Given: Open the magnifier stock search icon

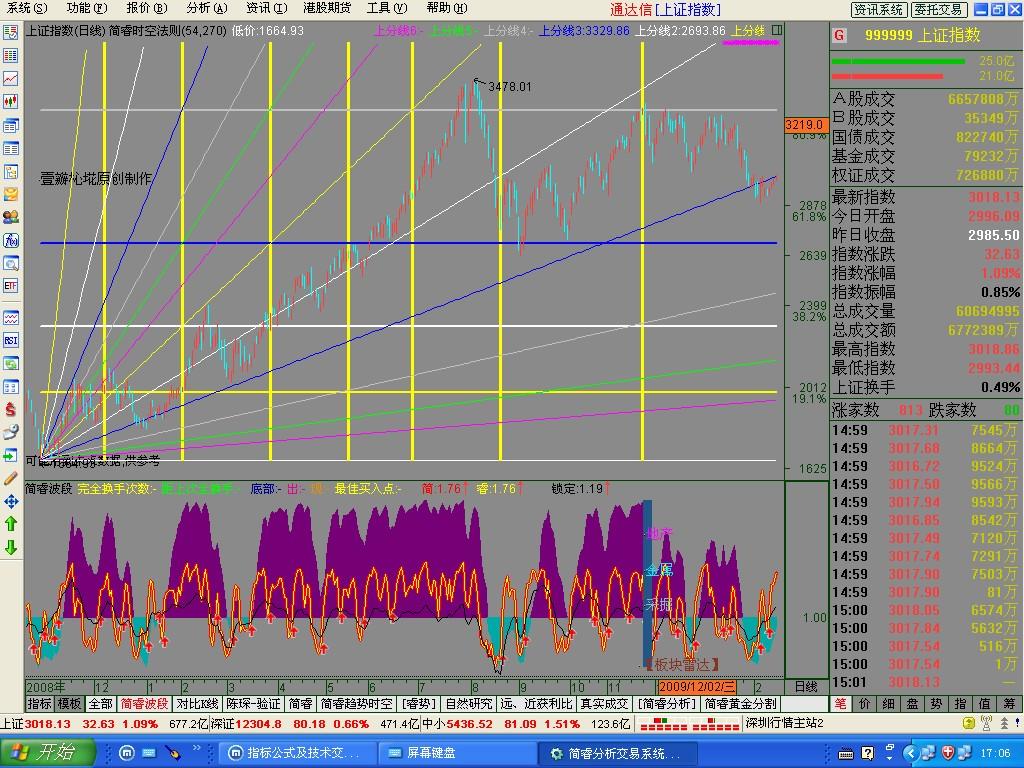Looking at the screenshot, I should pyautogui.click(x=10, y=263).
